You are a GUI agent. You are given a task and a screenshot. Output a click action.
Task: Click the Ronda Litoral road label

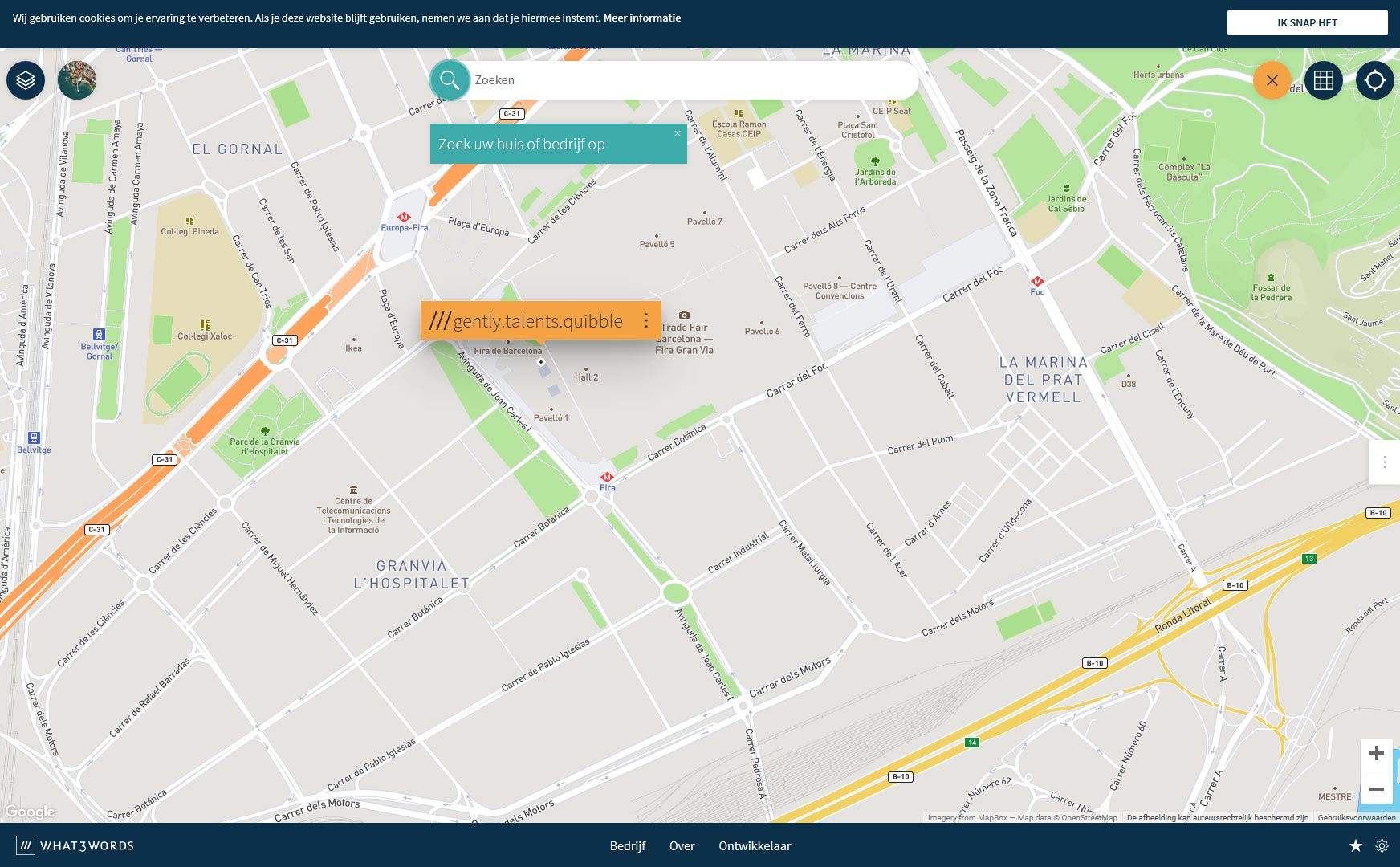(x=1183, y=616)
